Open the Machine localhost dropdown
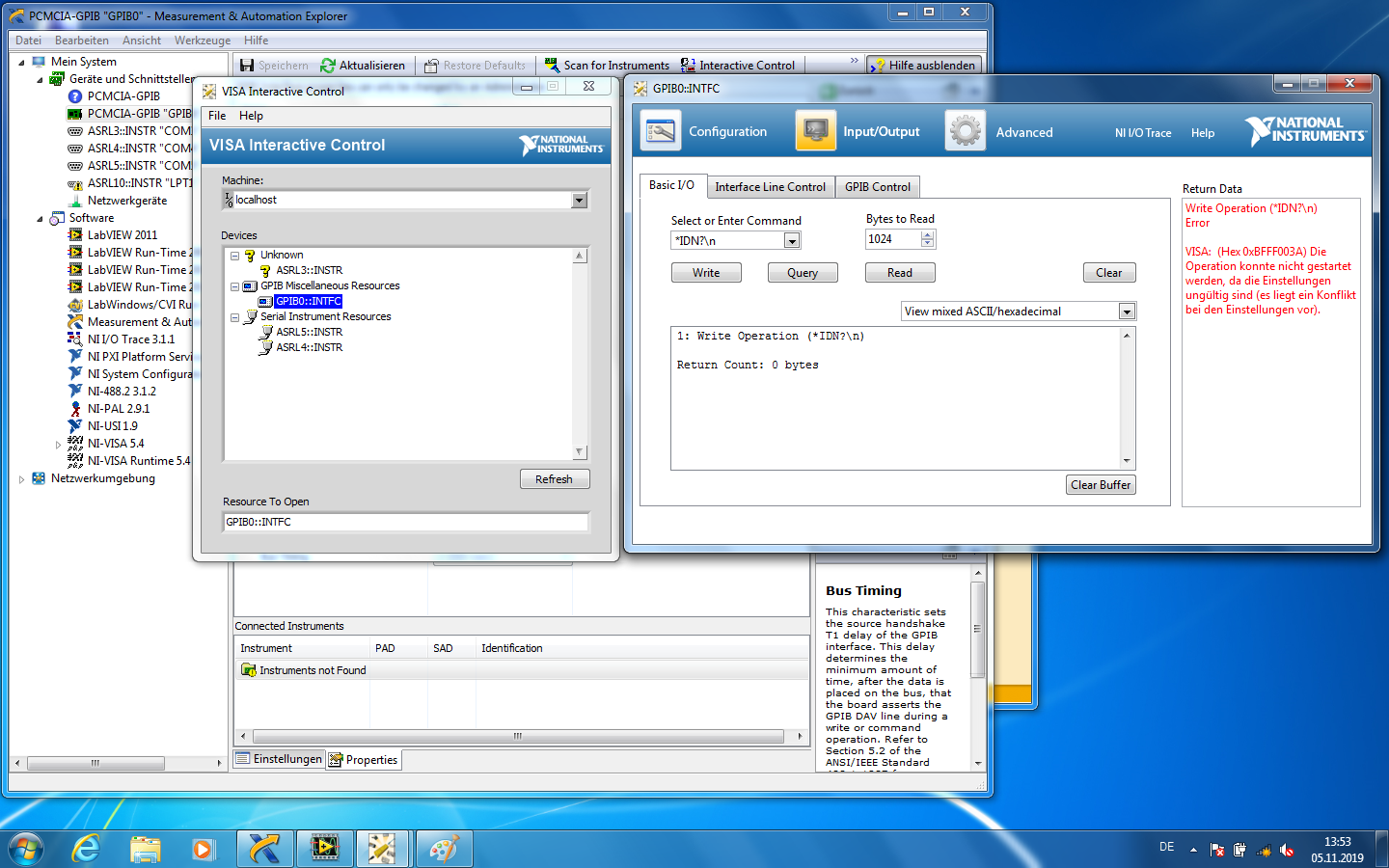 [579, 201]
